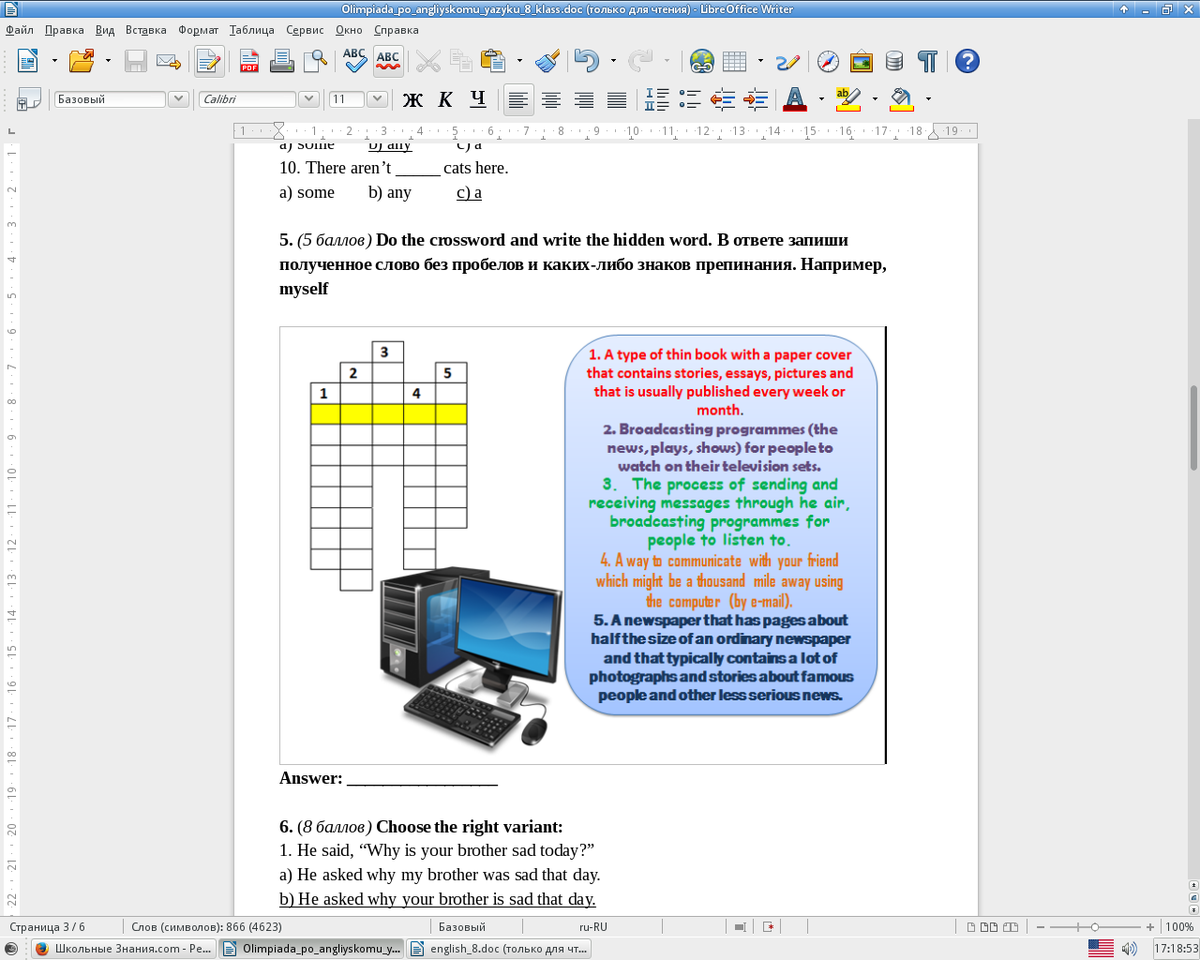This screenshot has width=1200, height=960.
Task: Open Gallery picture icon
Action: tap(861, 62)
